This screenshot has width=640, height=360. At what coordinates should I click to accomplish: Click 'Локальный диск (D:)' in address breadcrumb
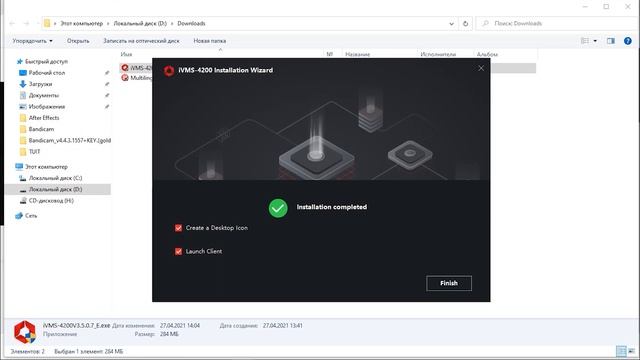pyautogui.click(x=140, y=24)
